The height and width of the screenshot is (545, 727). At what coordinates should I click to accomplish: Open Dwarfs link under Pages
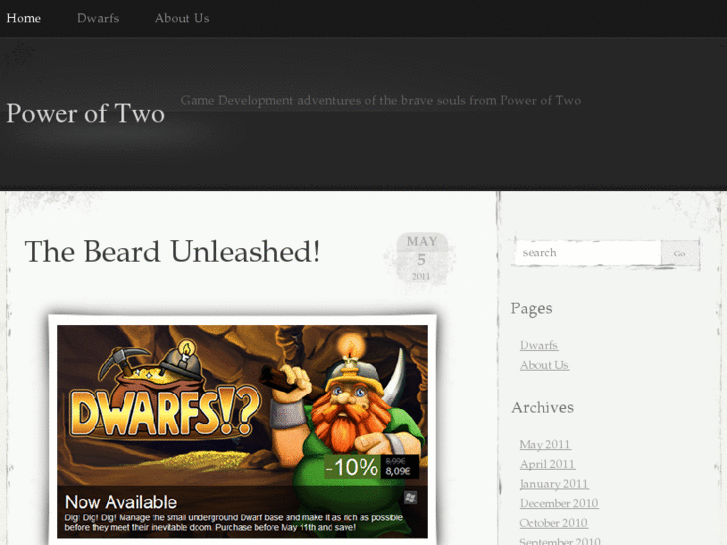[x=539, y=345]
